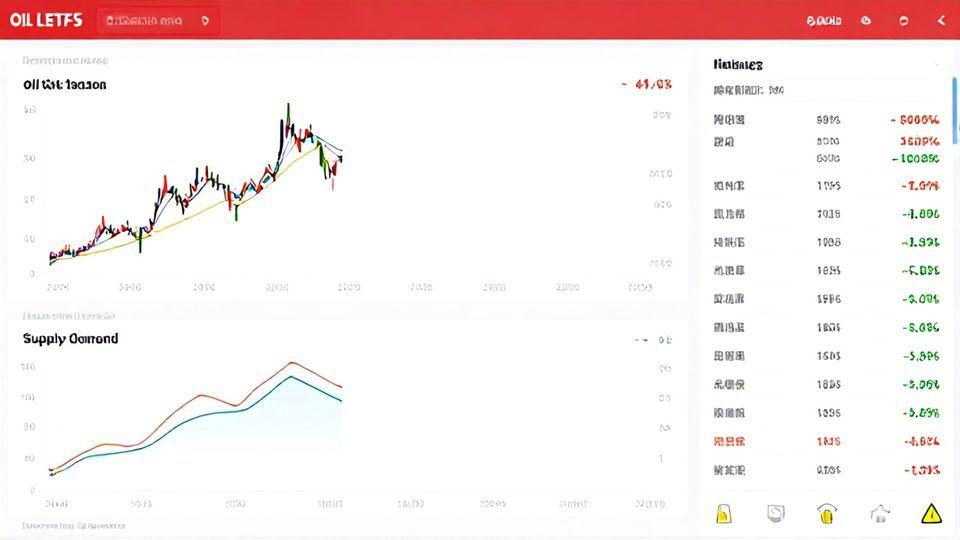Open the header search field
This screenshot has width=960, height=540.
[x=158, y=21]
